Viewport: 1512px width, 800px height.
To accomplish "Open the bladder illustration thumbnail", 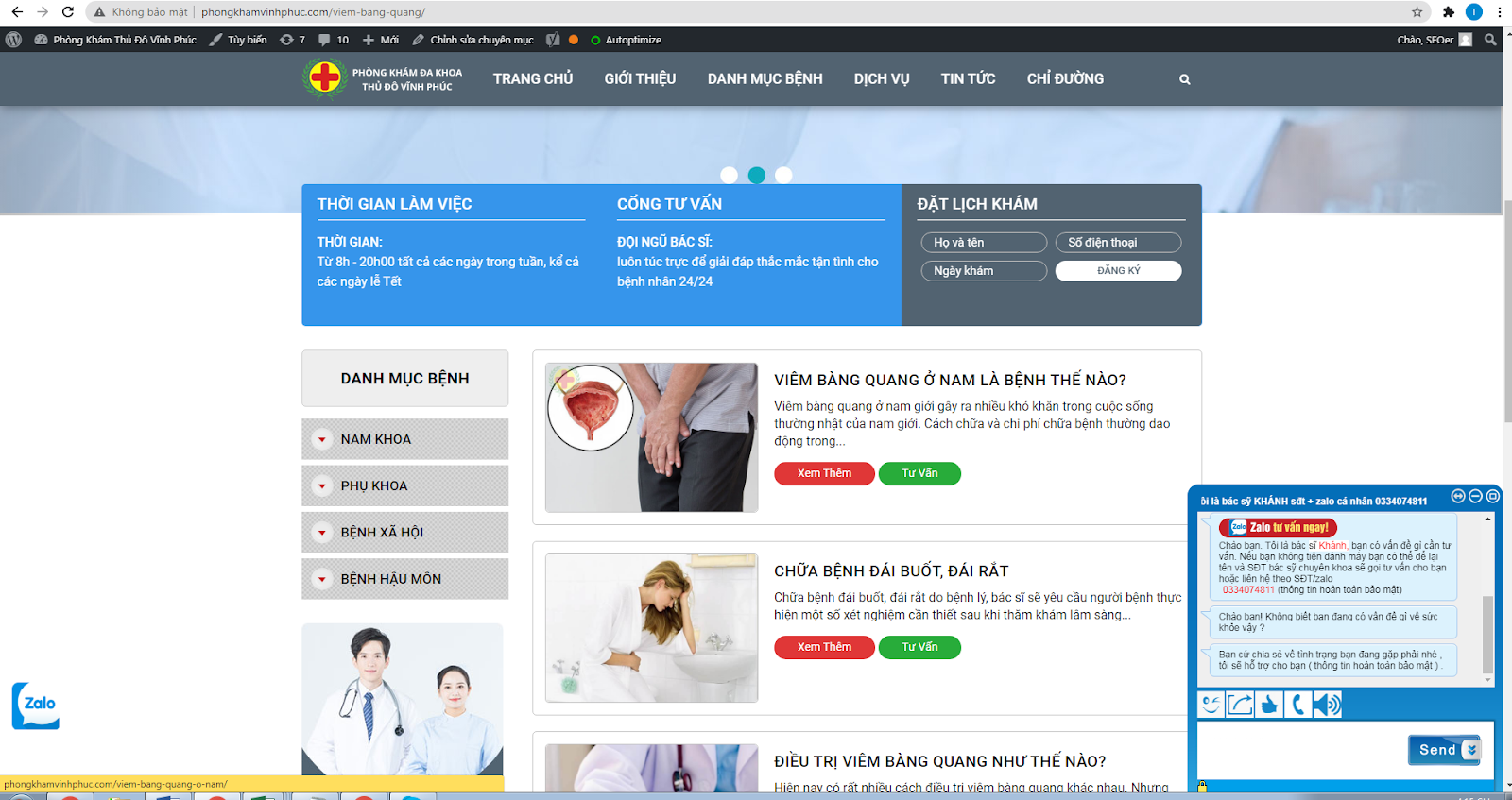I will click(x=652, y=437).
